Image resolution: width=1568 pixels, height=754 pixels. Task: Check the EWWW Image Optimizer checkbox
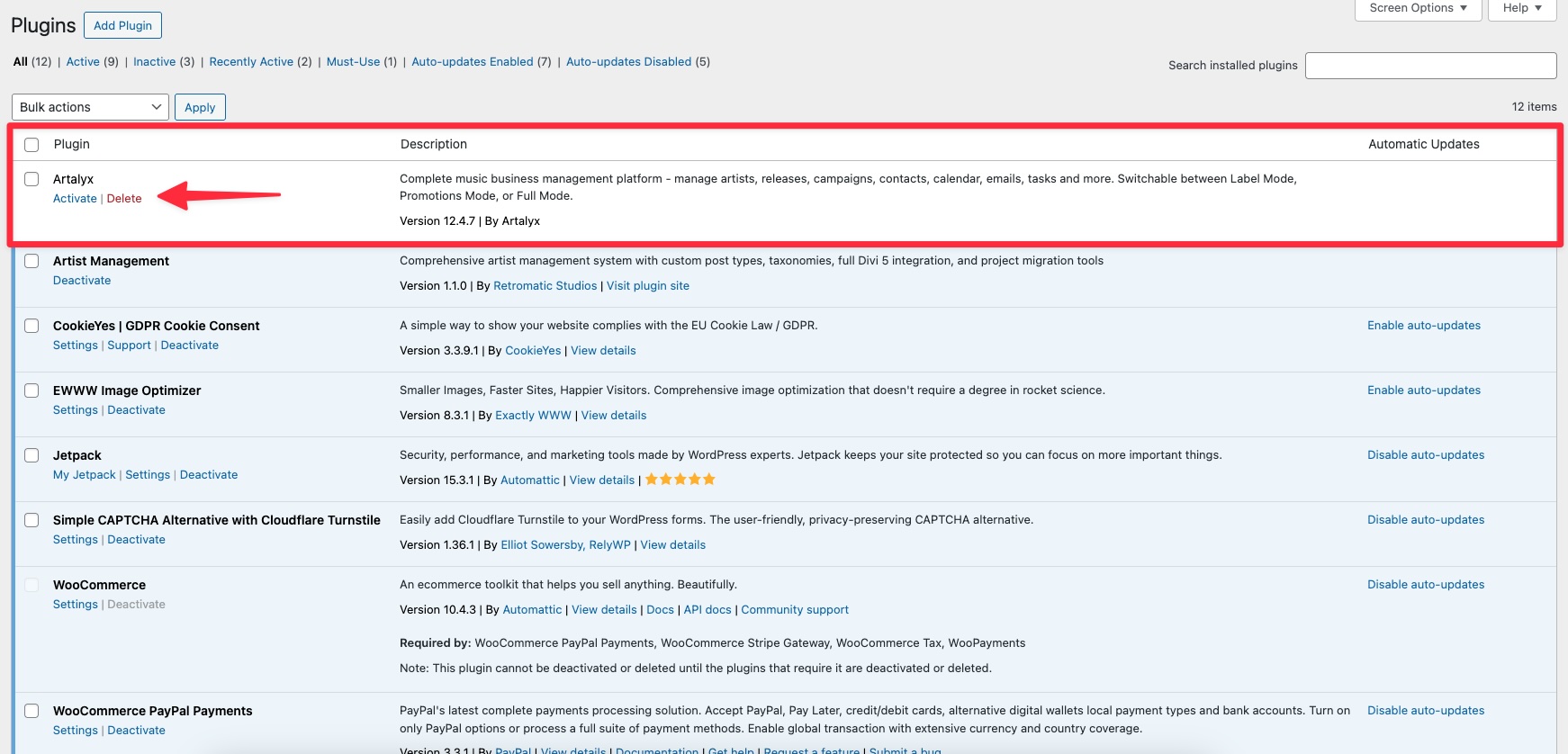tap(32, 390)
